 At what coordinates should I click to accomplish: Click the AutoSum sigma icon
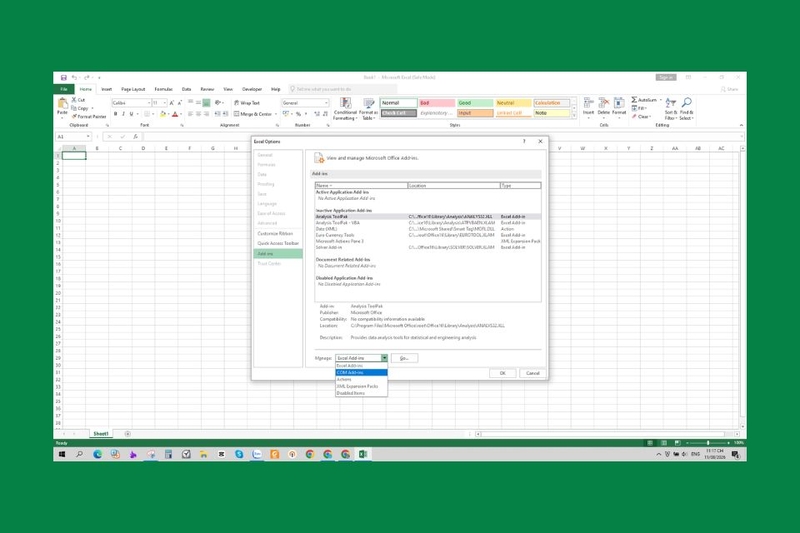coord(634,100)
